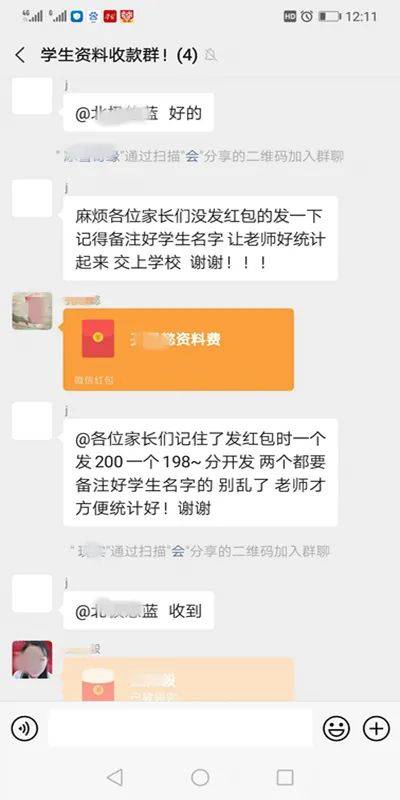Tap the group title 学生资料收款群
The width and height of the screenshot is (400, 800).
point(105,55)
